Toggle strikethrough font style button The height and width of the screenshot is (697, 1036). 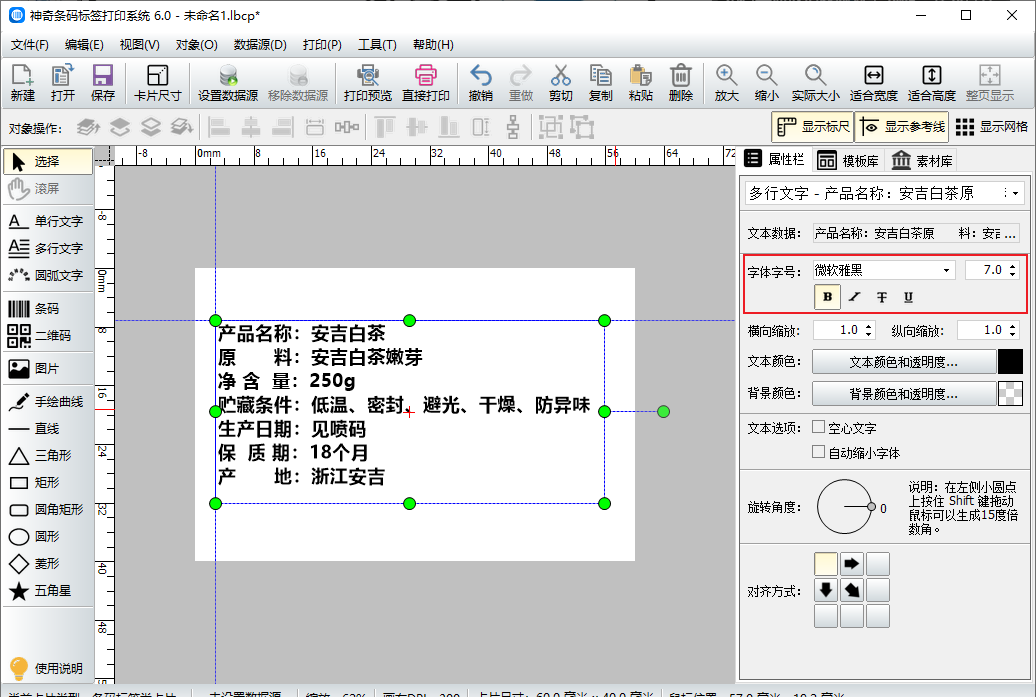(x=881, y=297)
